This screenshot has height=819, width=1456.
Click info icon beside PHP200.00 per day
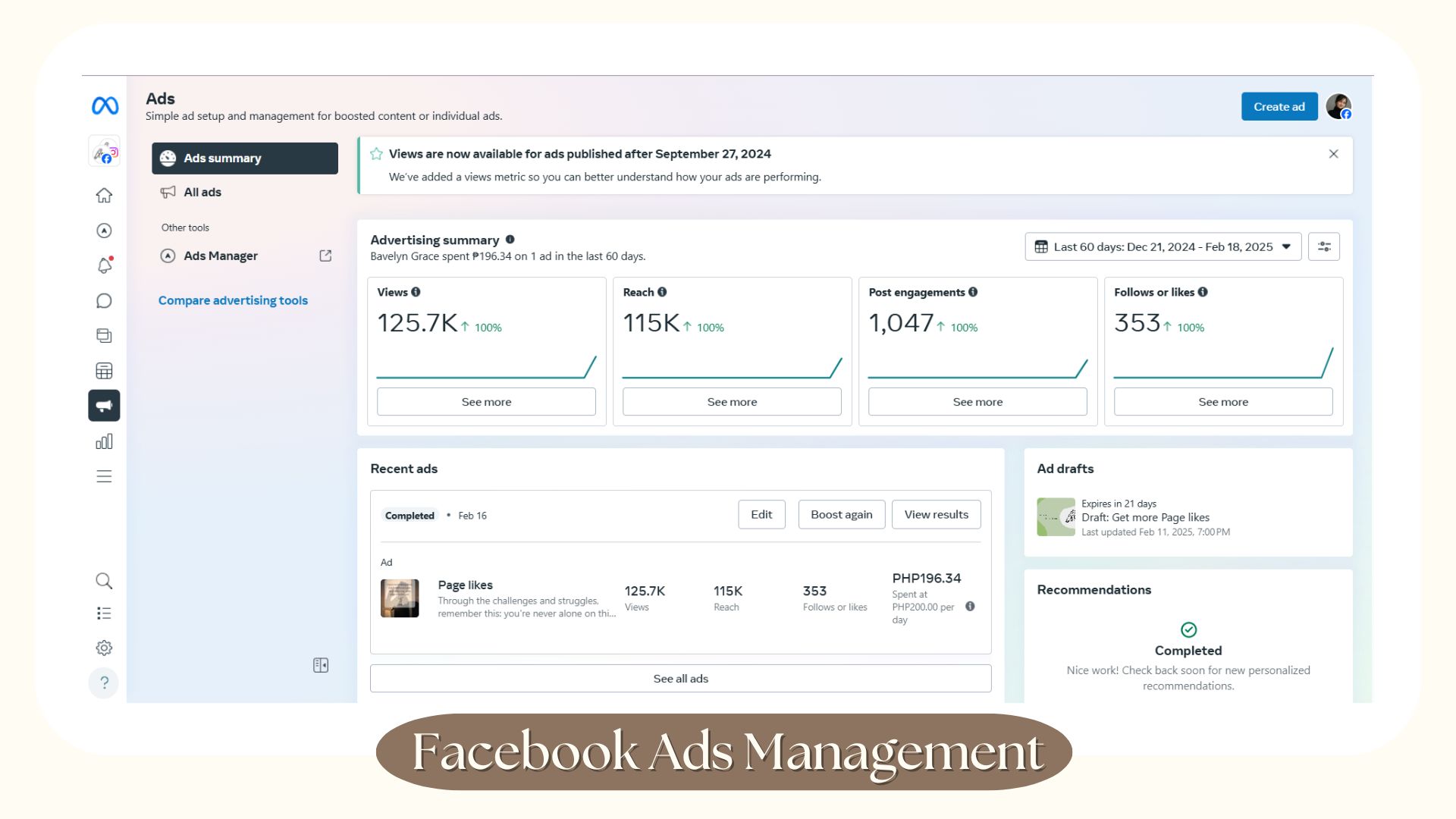point(970,607)
